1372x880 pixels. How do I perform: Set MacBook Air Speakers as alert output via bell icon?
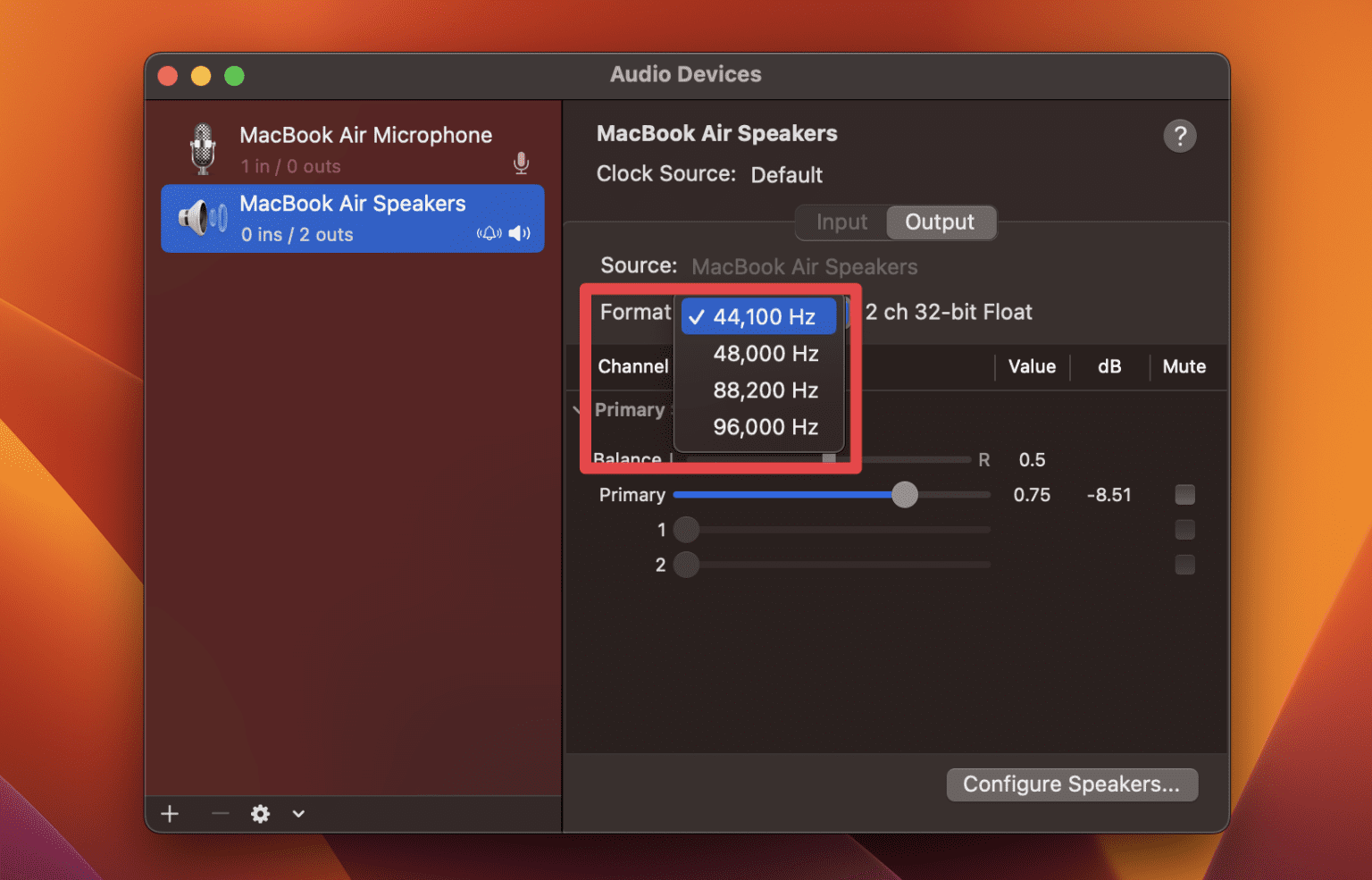point(489,233)
